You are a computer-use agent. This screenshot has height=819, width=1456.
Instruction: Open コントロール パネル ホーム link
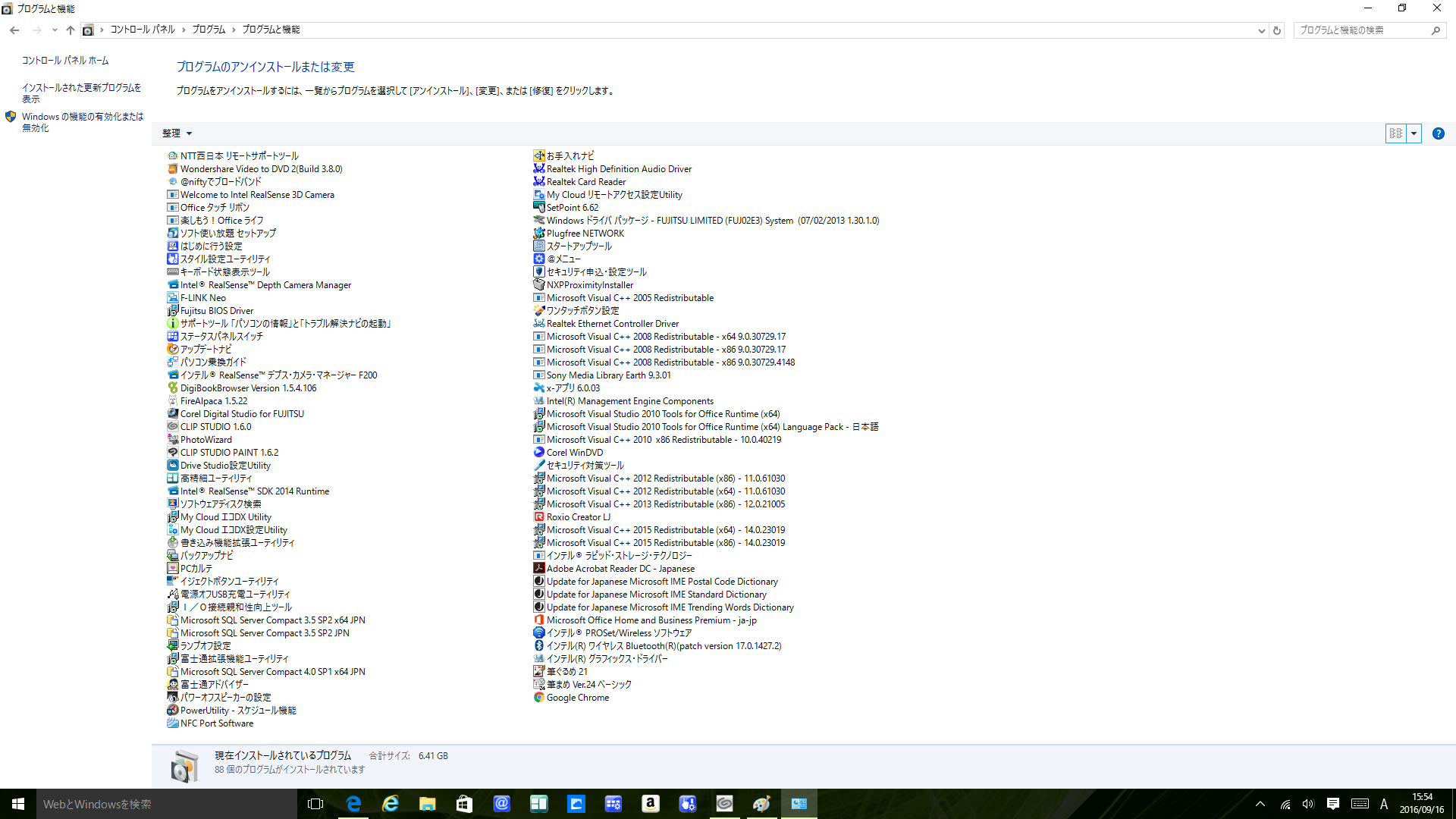point(65,61)
